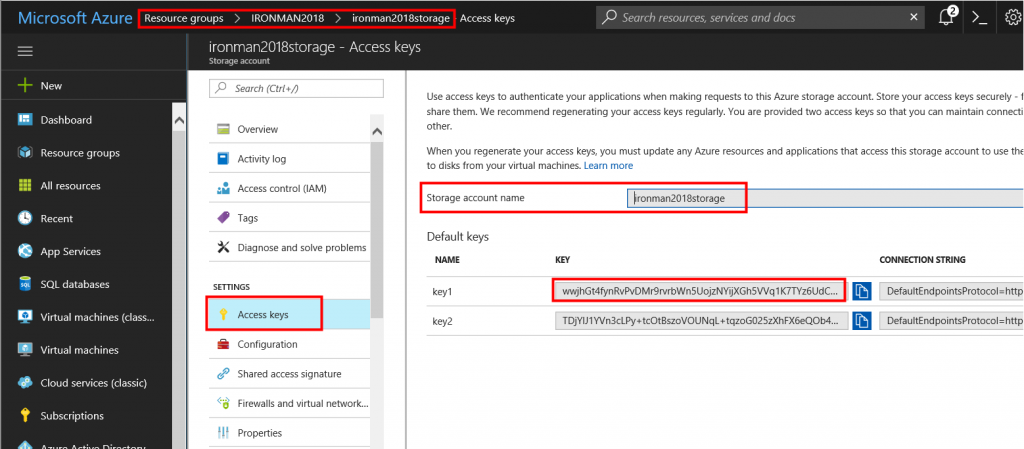Open the Learn more link
The image size is (1024, 449).
tap(608, 166)
